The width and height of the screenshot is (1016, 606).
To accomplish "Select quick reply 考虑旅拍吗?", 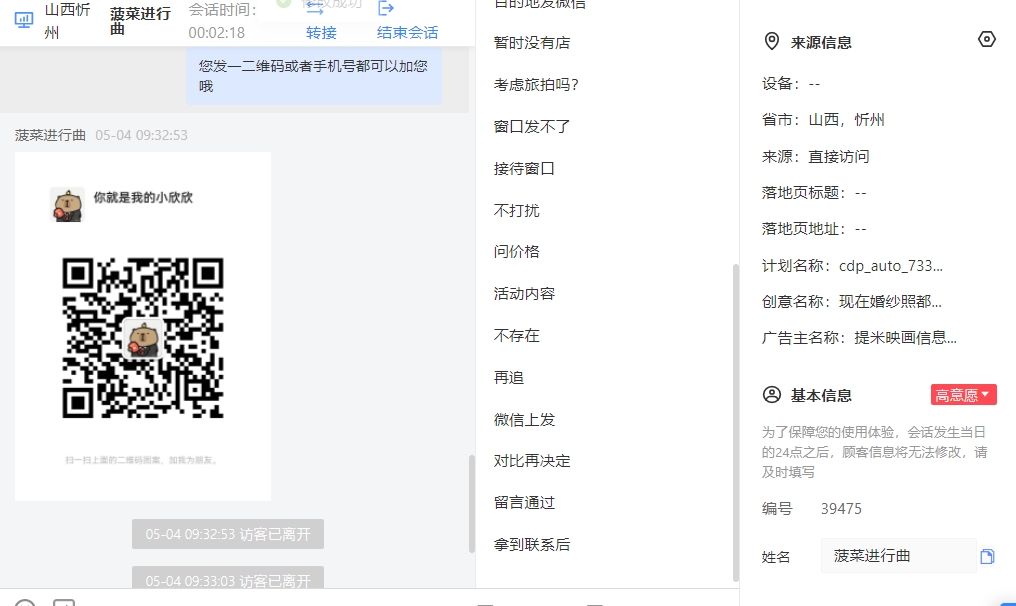I will pyautogui.click(x=537, y=85).
